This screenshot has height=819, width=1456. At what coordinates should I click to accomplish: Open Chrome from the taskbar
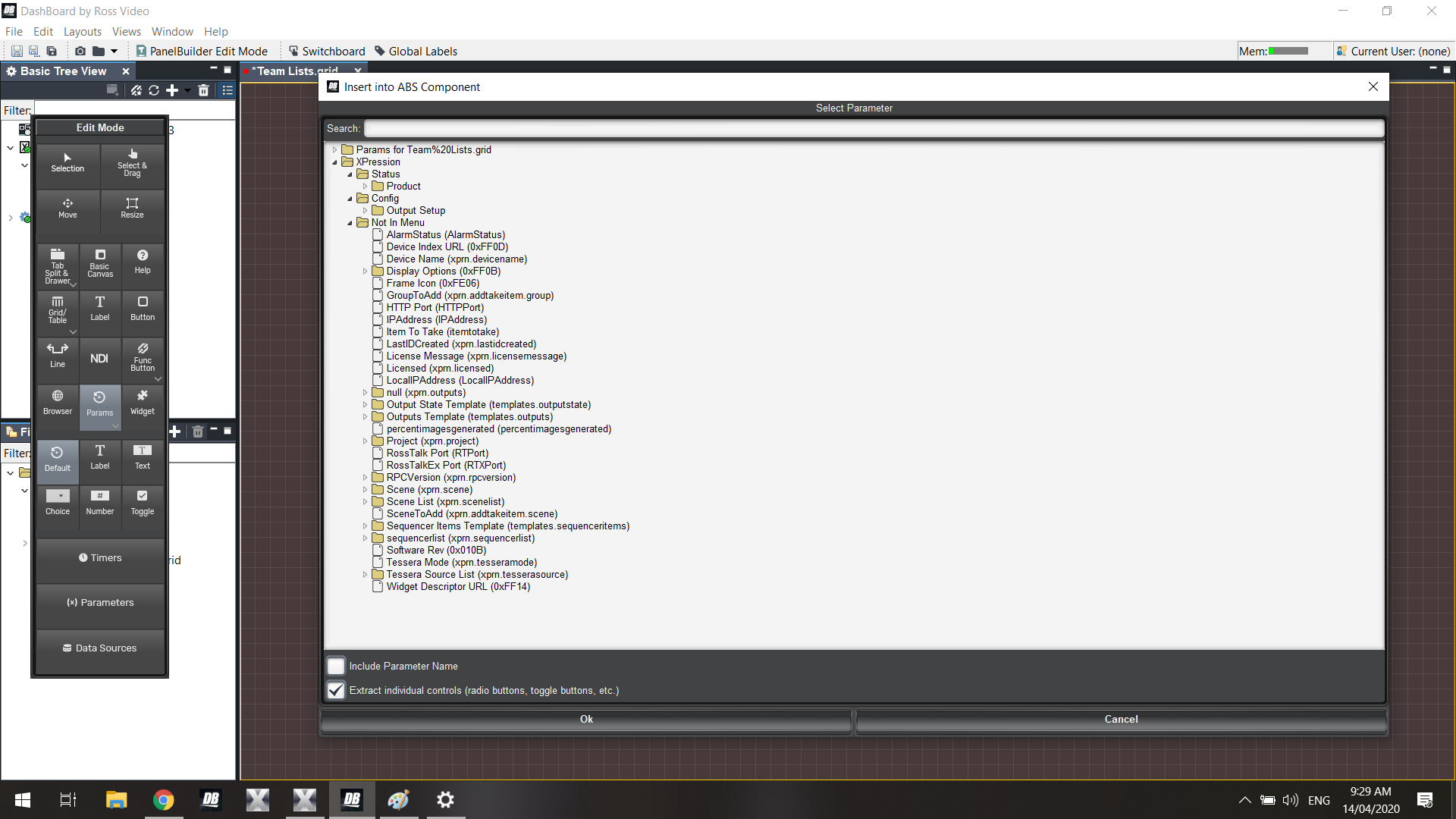click(x=163, y=799)
